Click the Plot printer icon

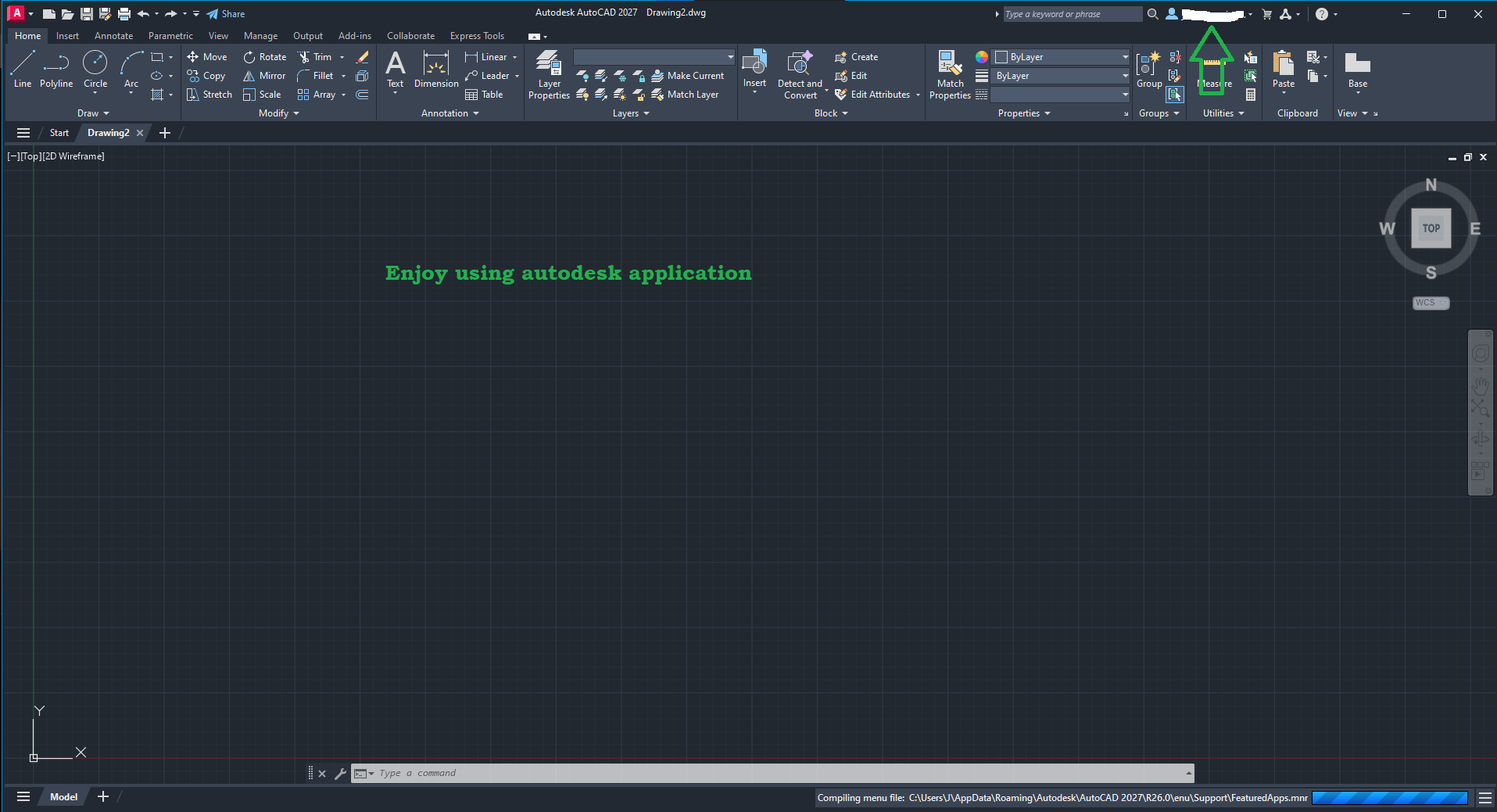pos(124,14)
